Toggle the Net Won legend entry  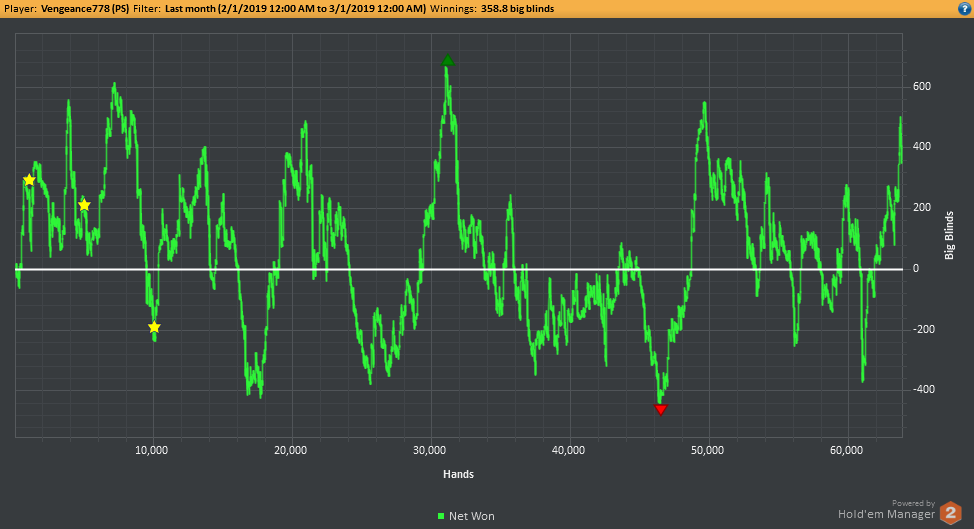click(466, 516)
